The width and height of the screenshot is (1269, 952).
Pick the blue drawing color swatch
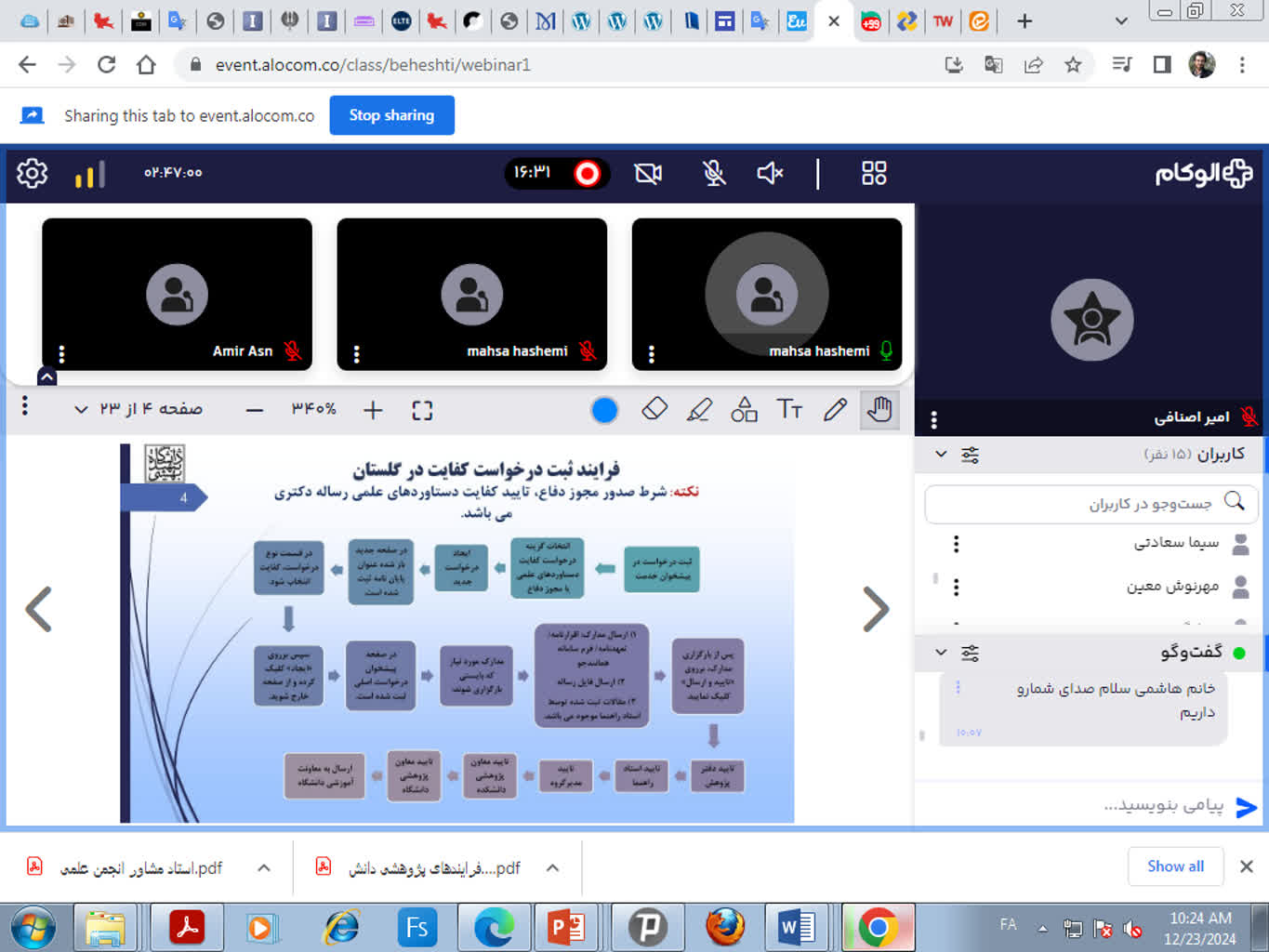(x=604, y=410)
